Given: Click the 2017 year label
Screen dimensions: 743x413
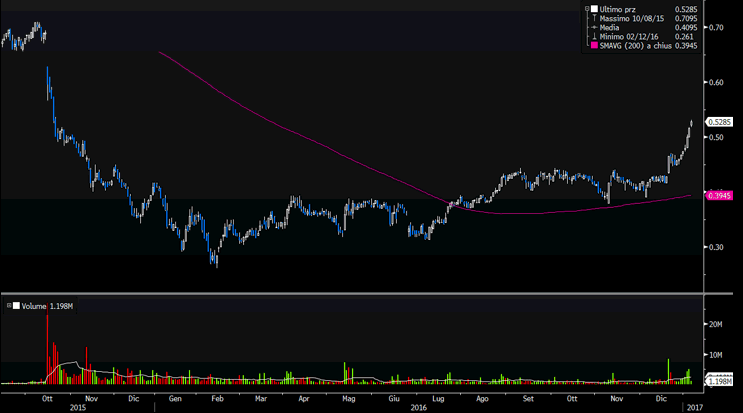Looking at the screenshot, I should (693, 408).
